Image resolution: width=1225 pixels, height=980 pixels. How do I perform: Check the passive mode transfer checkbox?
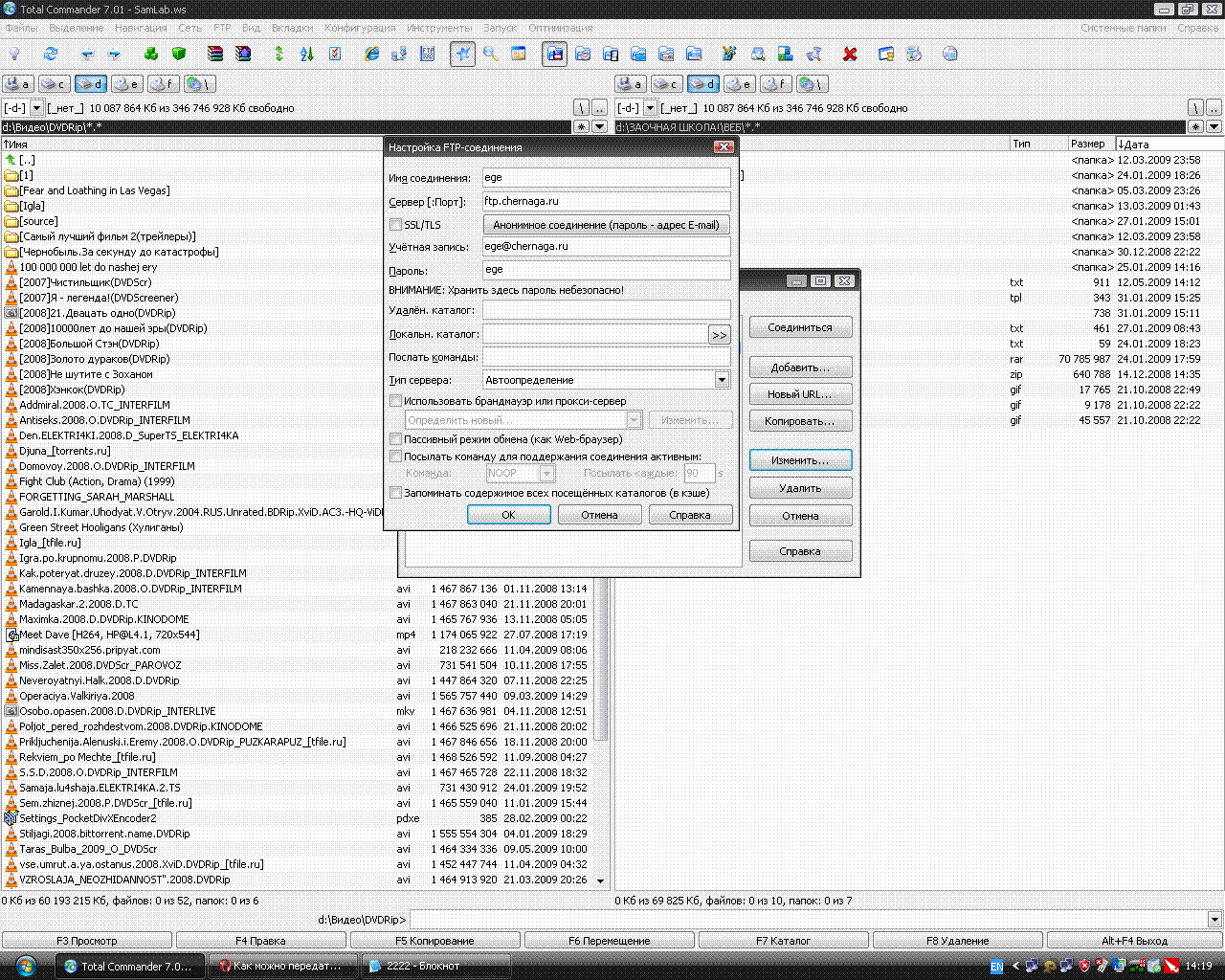(x=395, y=439)
